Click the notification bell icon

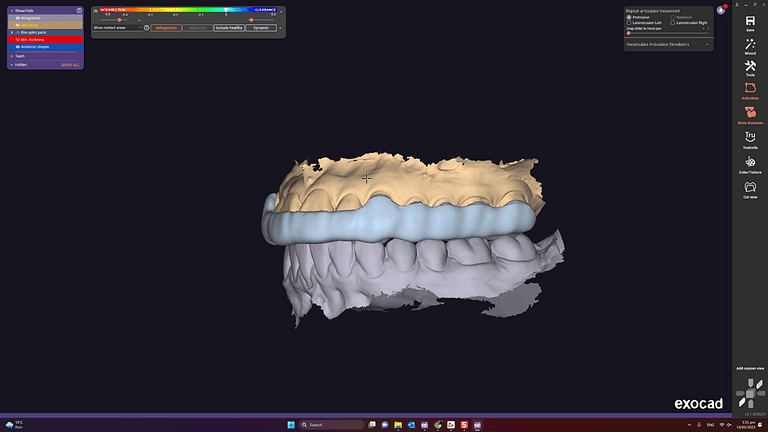(721, 10)
